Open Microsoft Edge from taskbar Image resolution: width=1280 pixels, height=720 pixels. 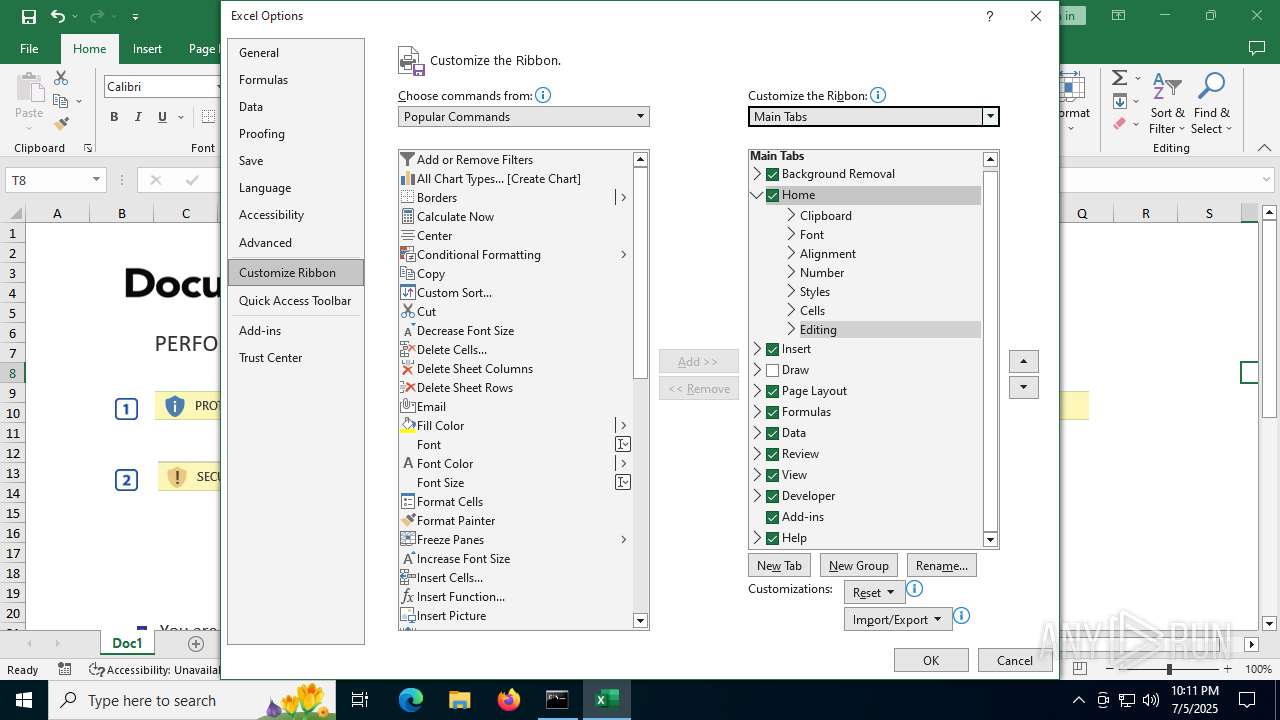click(411, 700)
